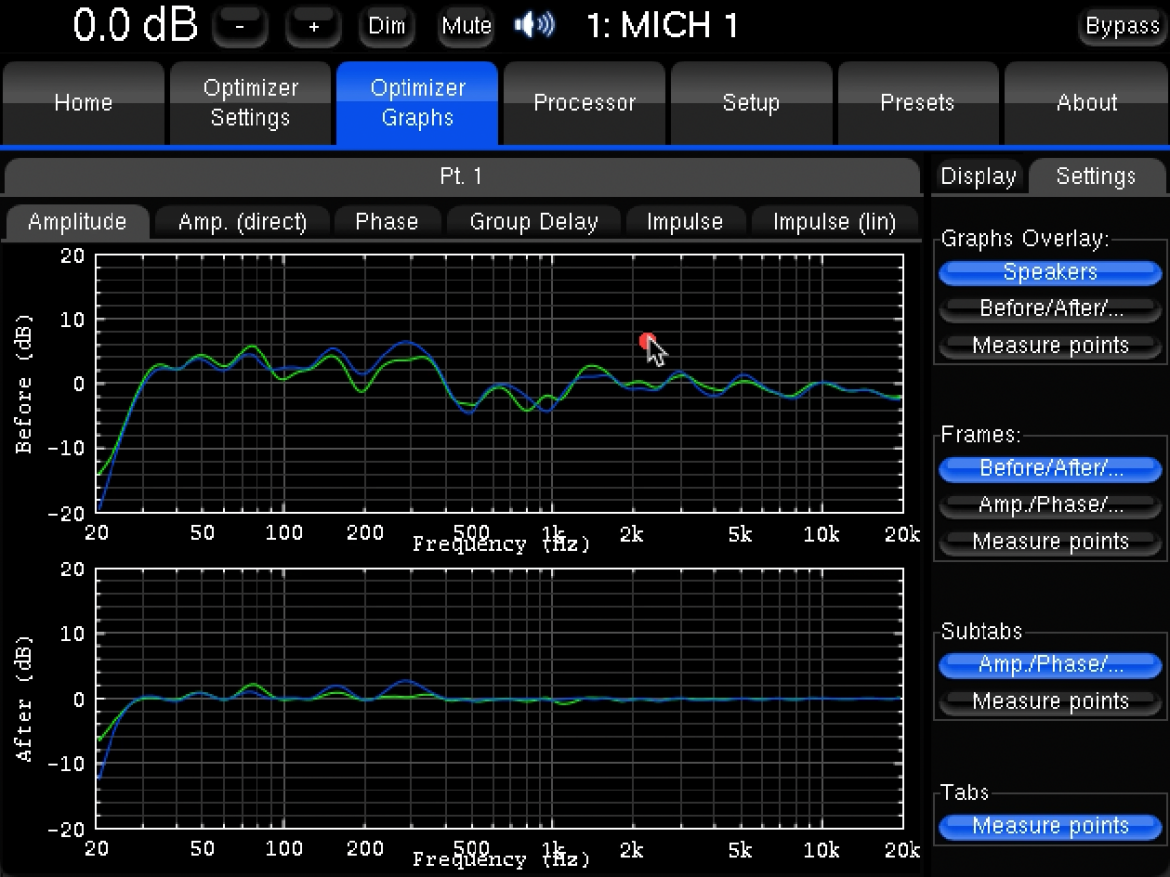Toggle the Dim button
The width and height of the screenshot is (1170, 877).
coord(387,26)
